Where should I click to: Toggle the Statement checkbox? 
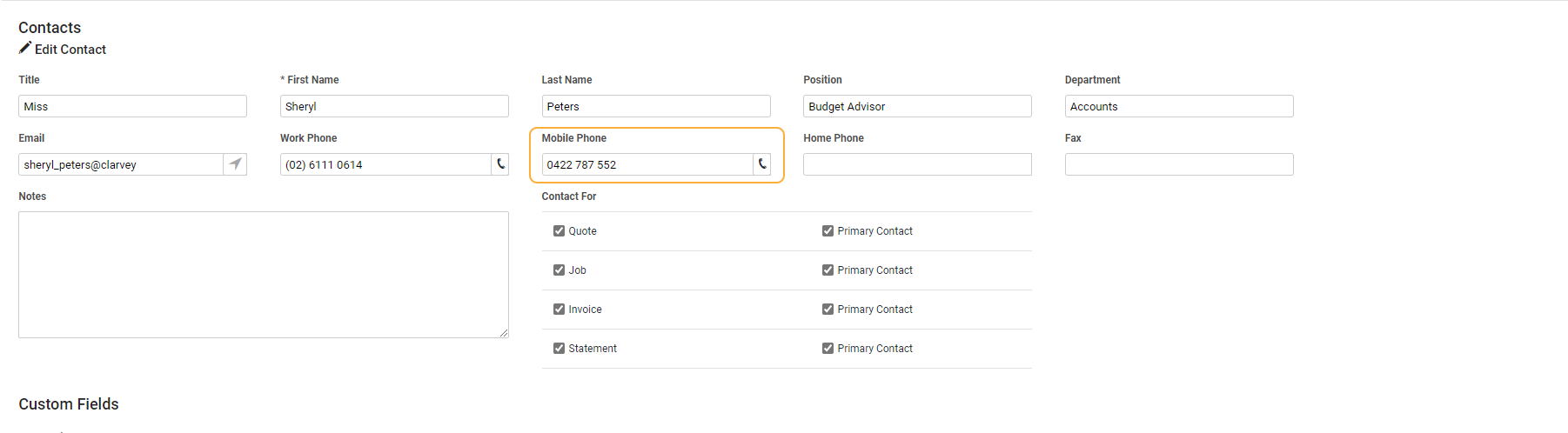(559, 349)
